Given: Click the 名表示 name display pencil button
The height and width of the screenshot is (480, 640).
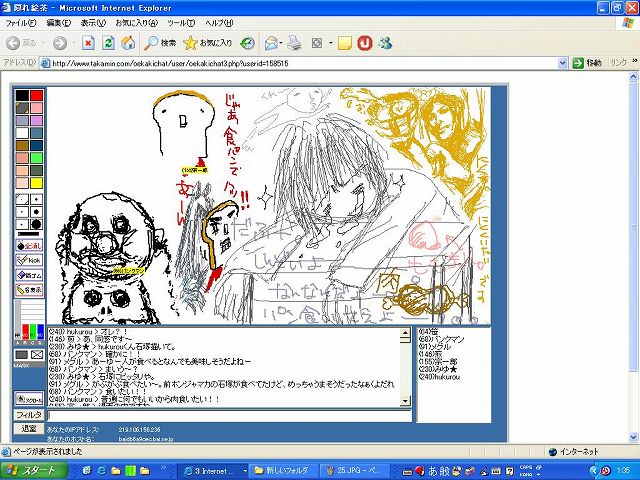Looking at the screenshot, I should point(29,290).
